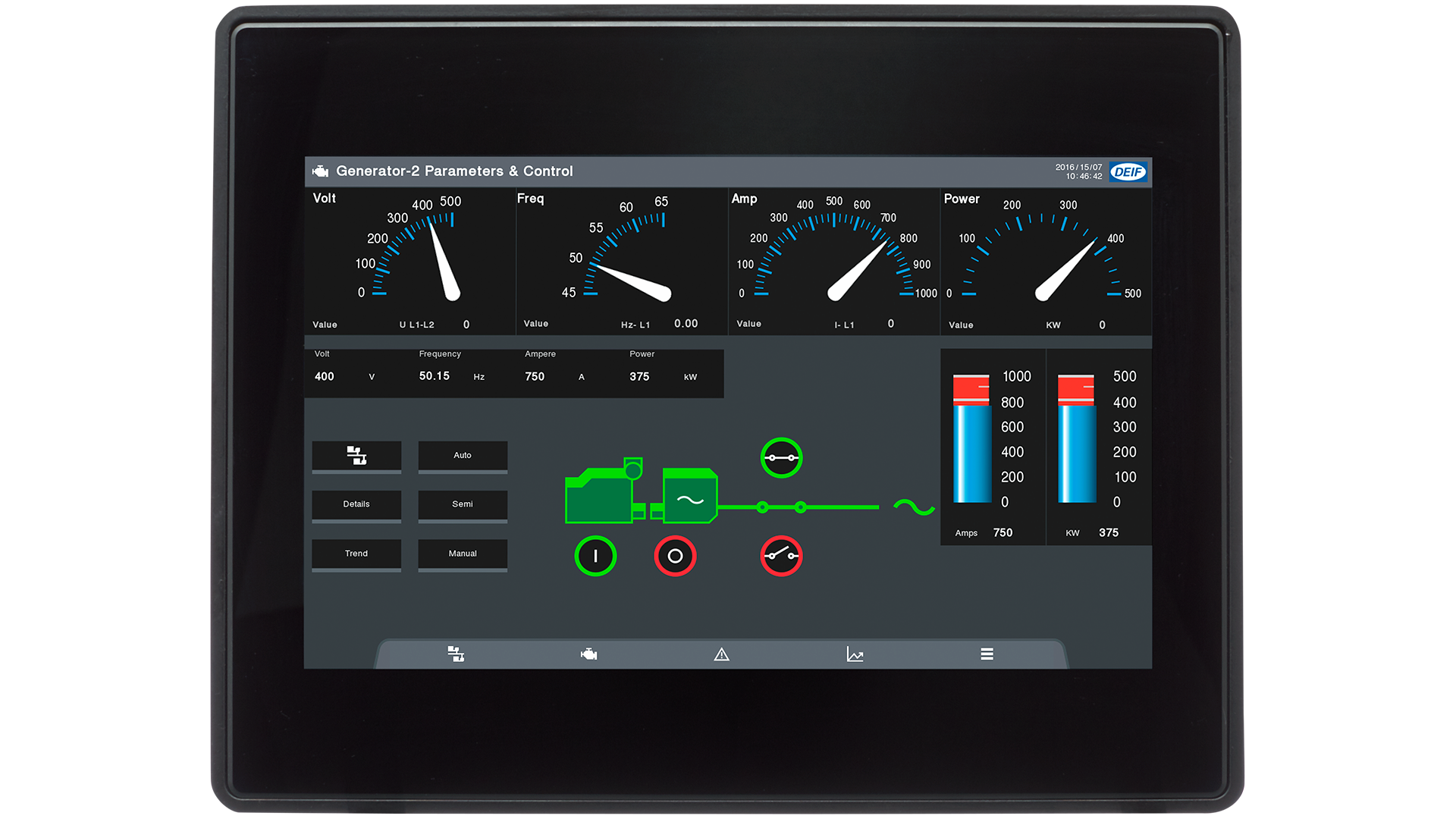This screenshot has width=1456, height=819.
Task: Open the hamburger menu in the bottom bar
Action: pos(987,654)
